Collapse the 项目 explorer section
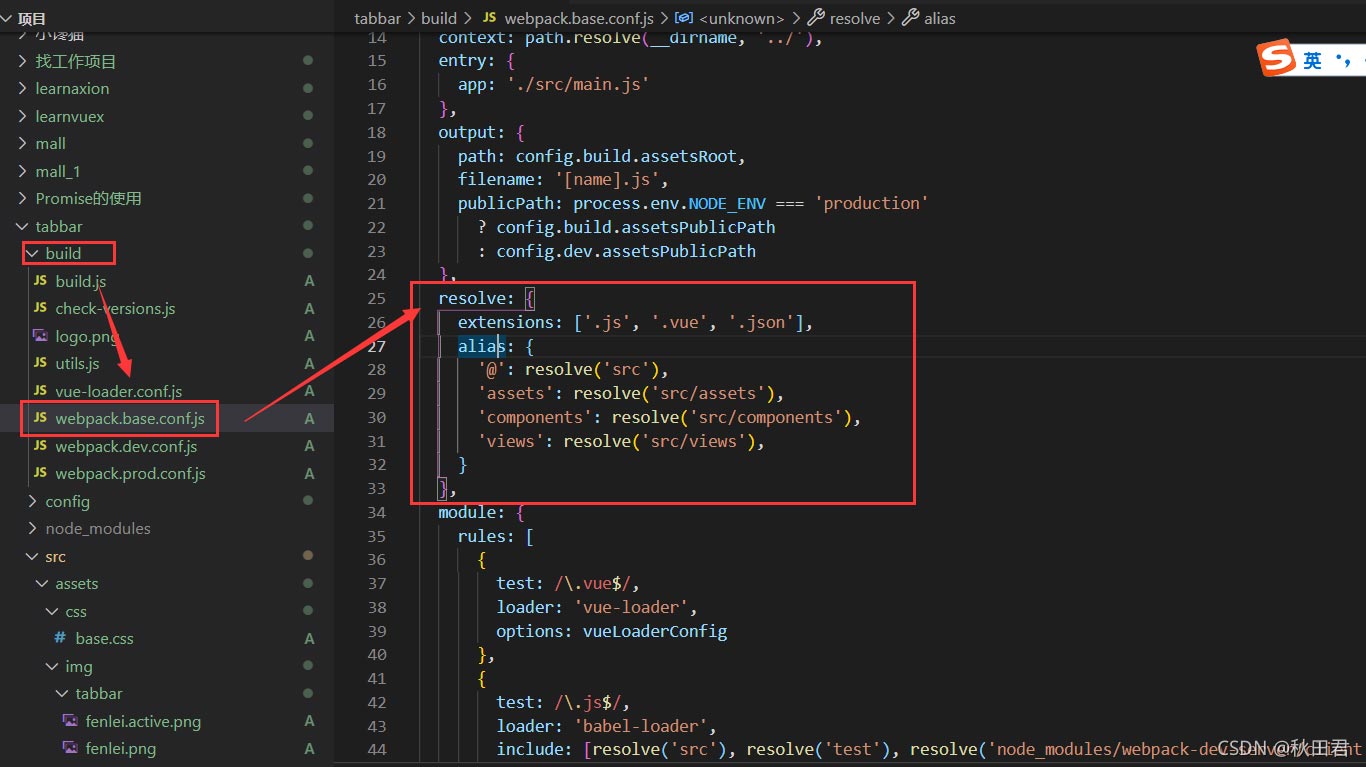This screenshot has width=1366, height=767. pos(8,19)
